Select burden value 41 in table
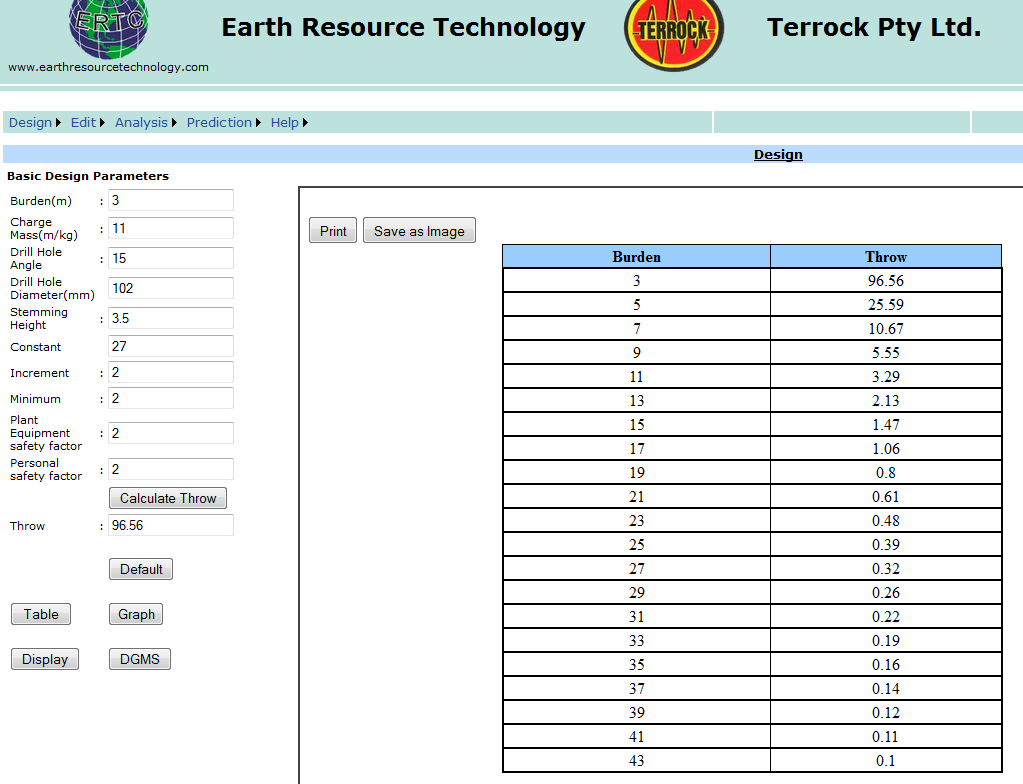The height and width of the screenshot is (784, 1023). [636, 737]
